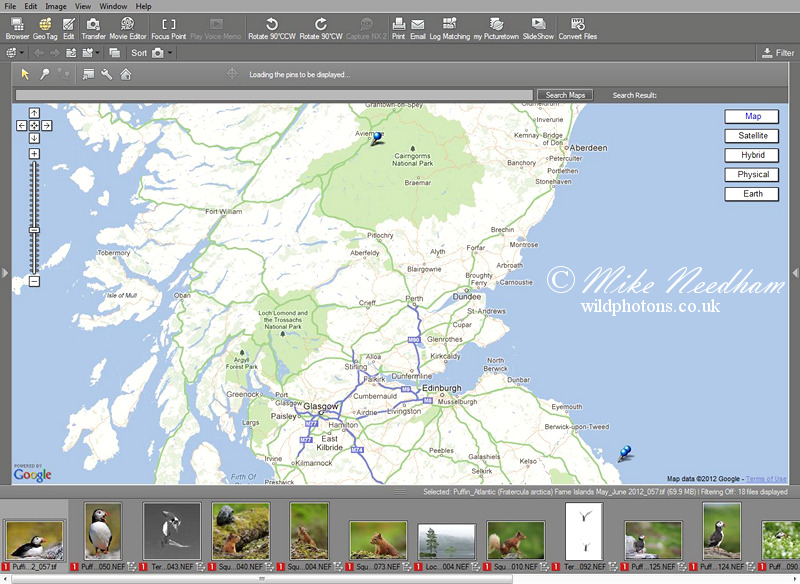Open the Edit workspace

click(x=69, y=29)
